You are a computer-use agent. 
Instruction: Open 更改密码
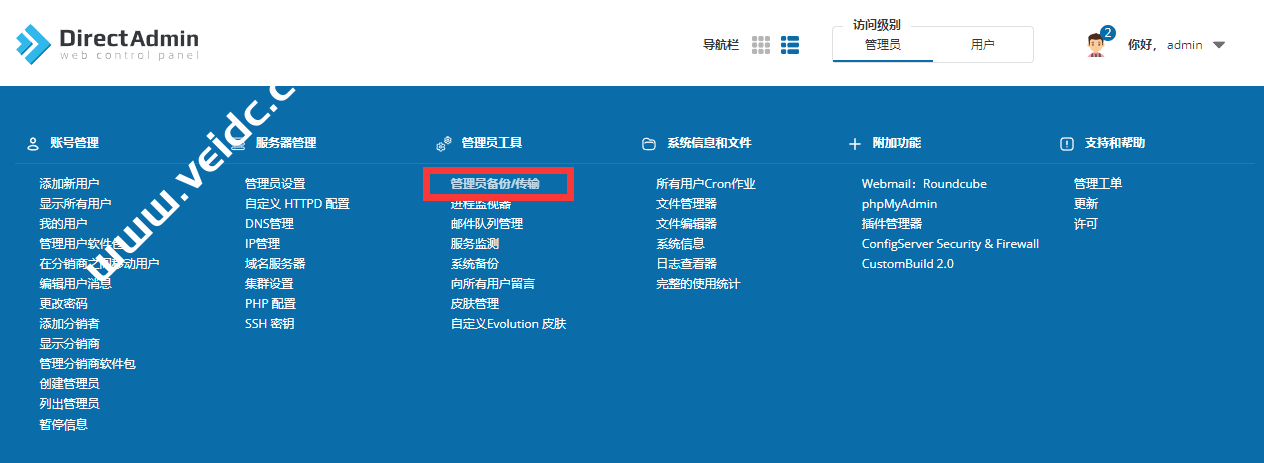pos(63,304)
